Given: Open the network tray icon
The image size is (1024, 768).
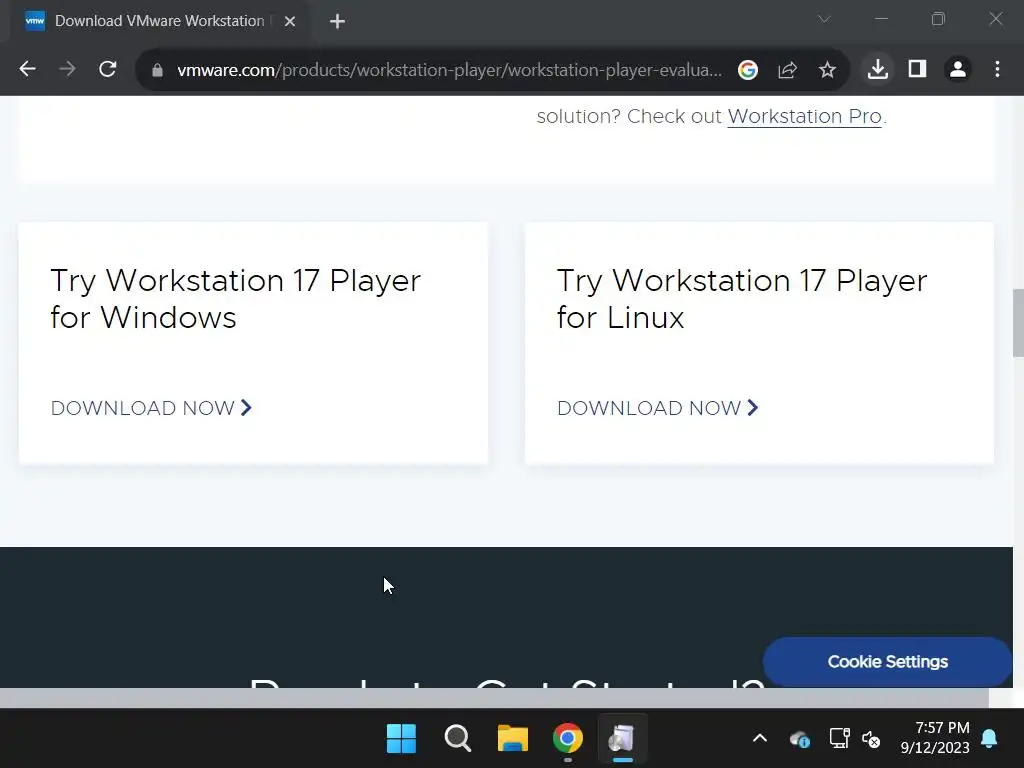Looking at the screenshot, I should coord(839,739).
